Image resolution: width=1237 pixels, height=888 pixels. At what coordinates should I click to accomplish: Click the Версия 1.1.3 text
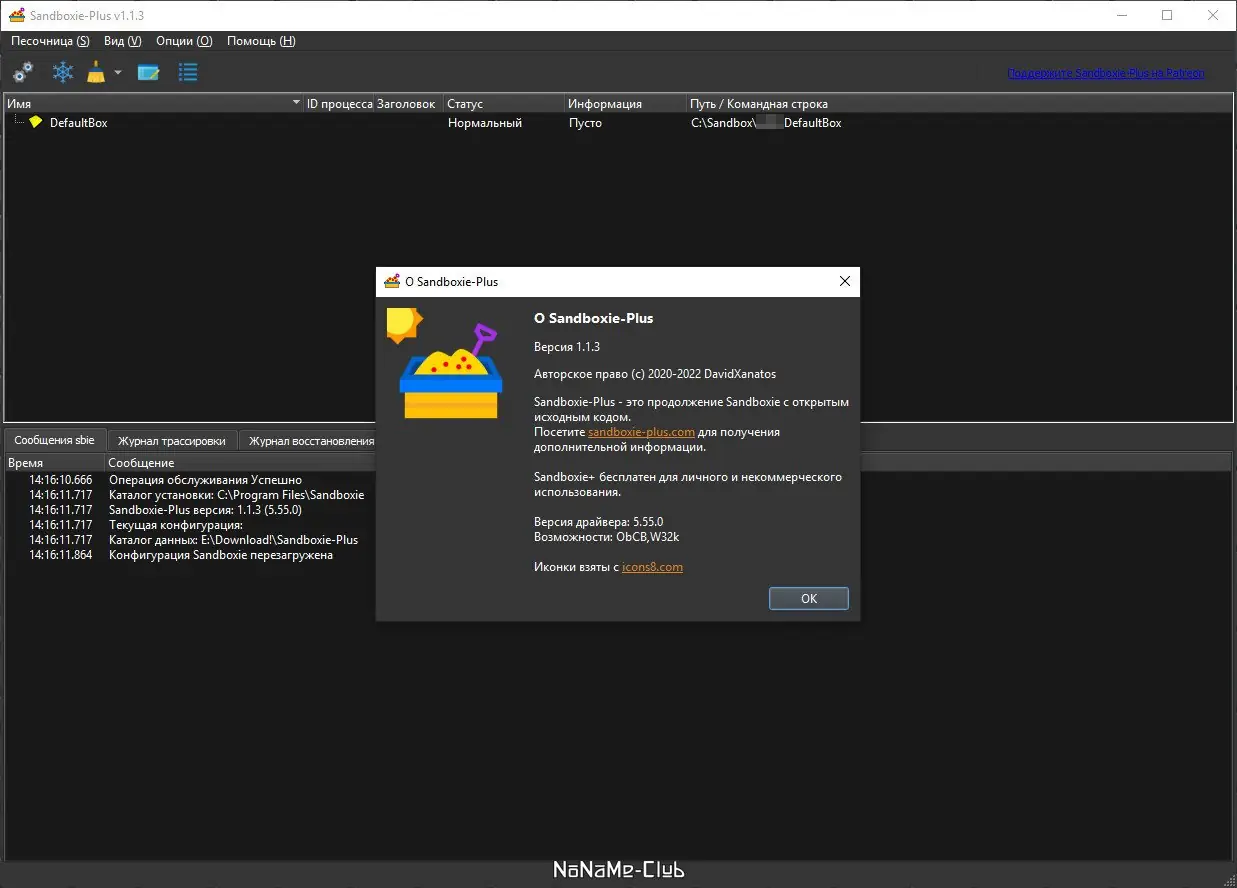[x=567, y=346]
